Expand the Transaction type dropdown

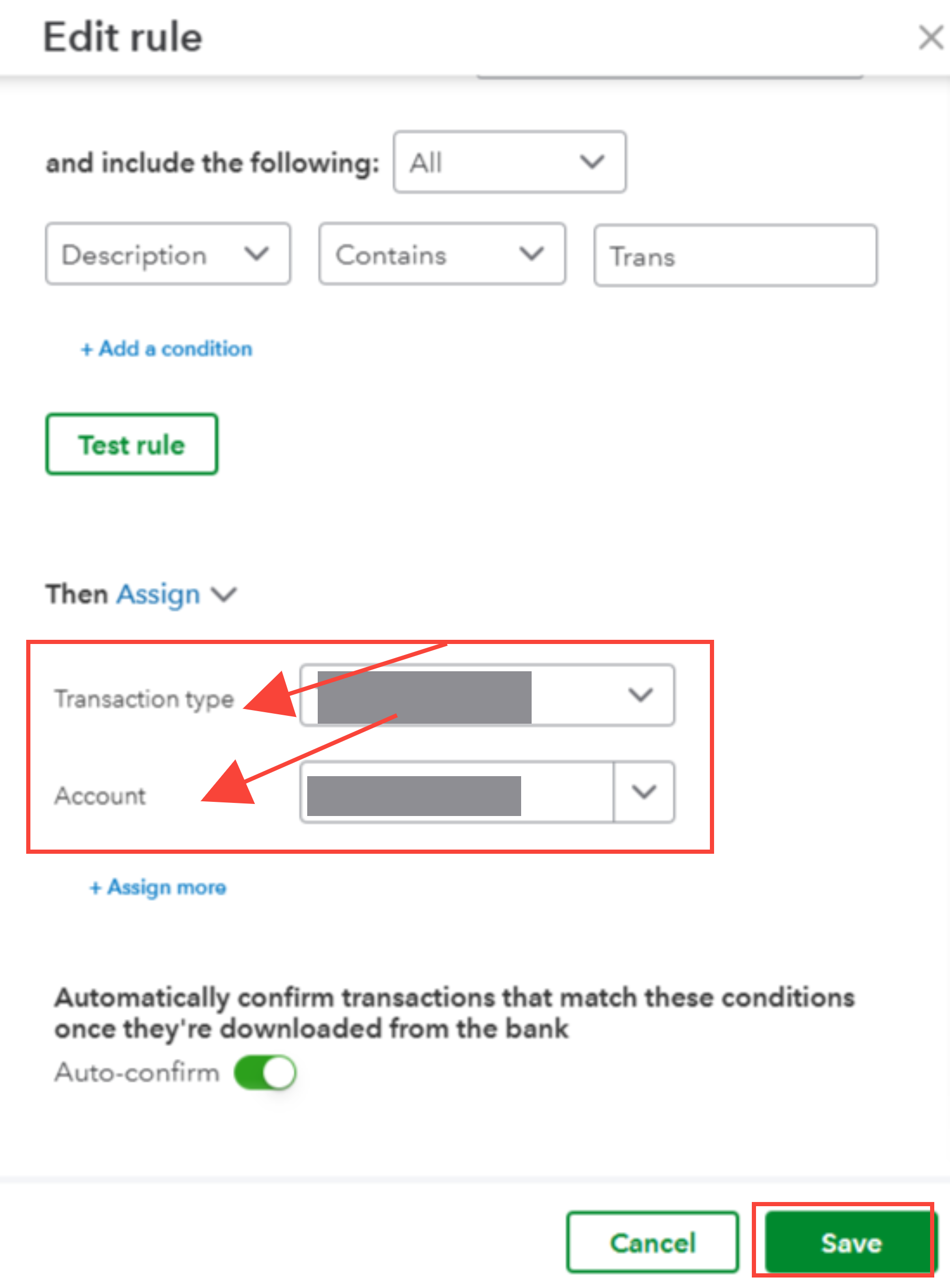640,695
